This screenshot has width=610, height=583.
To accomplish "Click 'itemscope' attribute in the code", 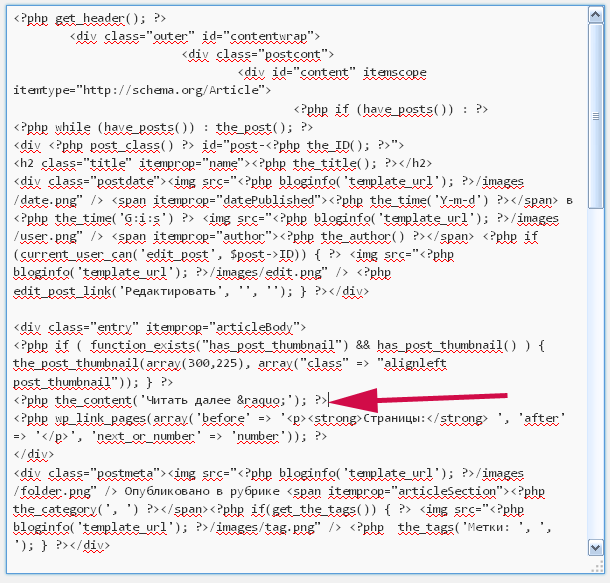I will coord(394,72).
